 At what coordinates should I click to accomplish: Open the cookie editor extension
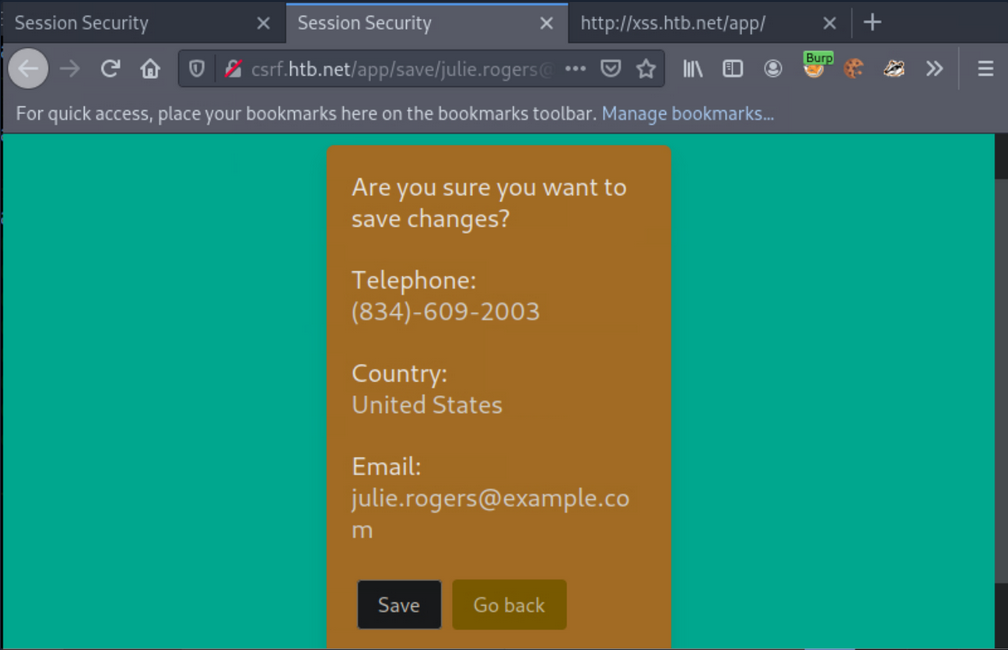pos(853,68)
